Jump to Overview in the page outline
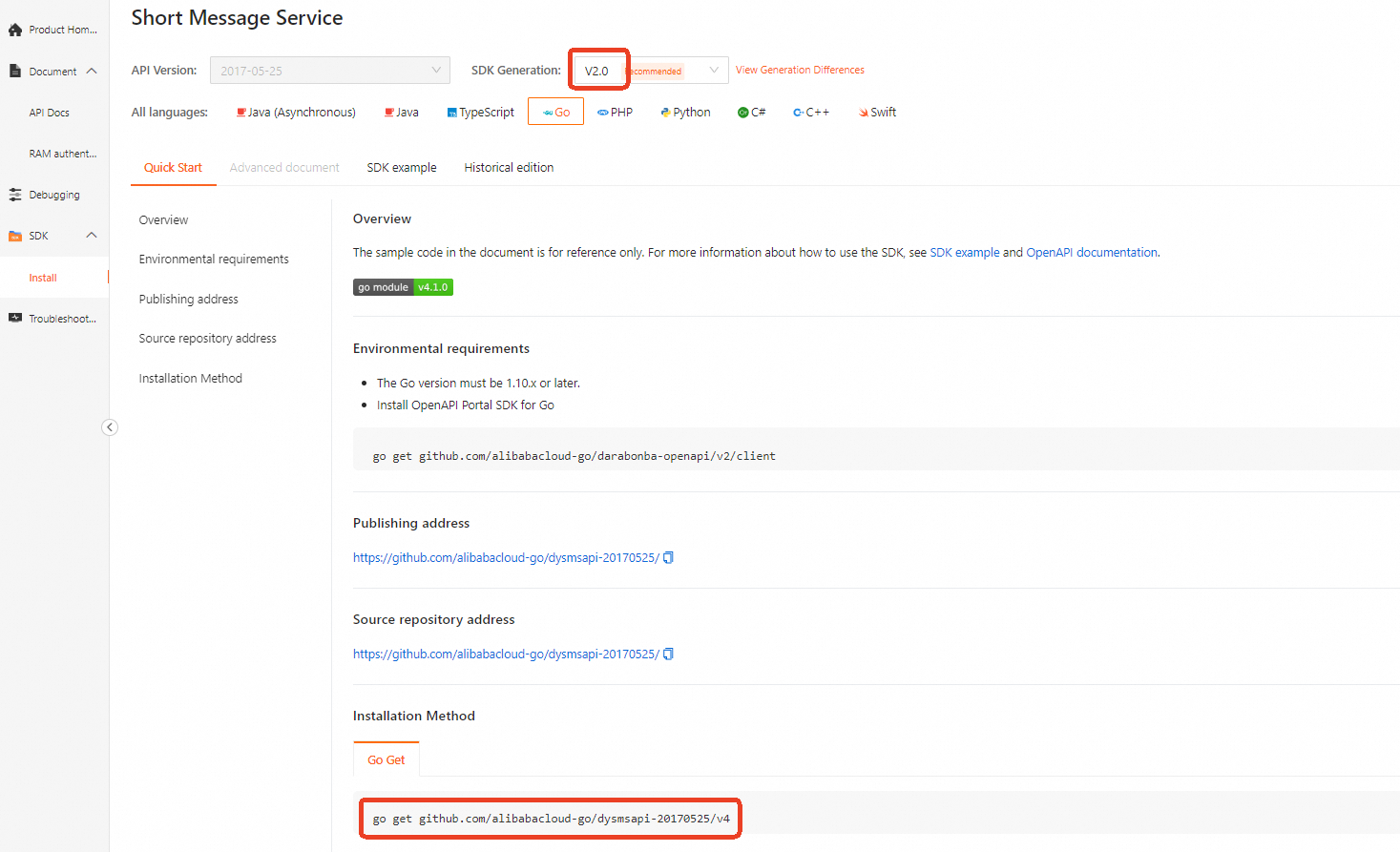Image resolution: width=1400 pixels, height=852 pixels. tap(163, 220)
